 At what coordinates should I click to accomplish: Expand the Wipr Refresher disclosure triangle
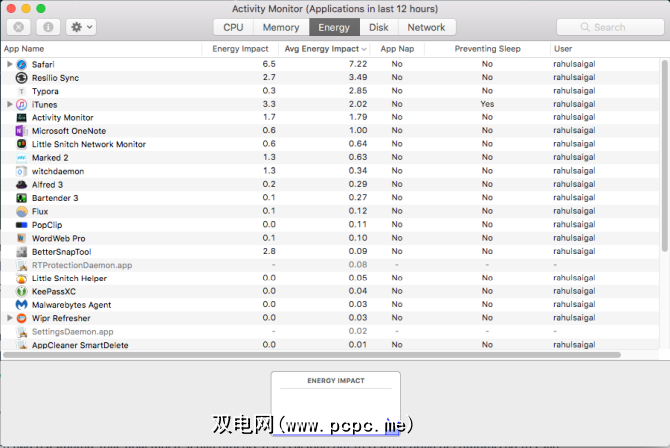point(9,318)
